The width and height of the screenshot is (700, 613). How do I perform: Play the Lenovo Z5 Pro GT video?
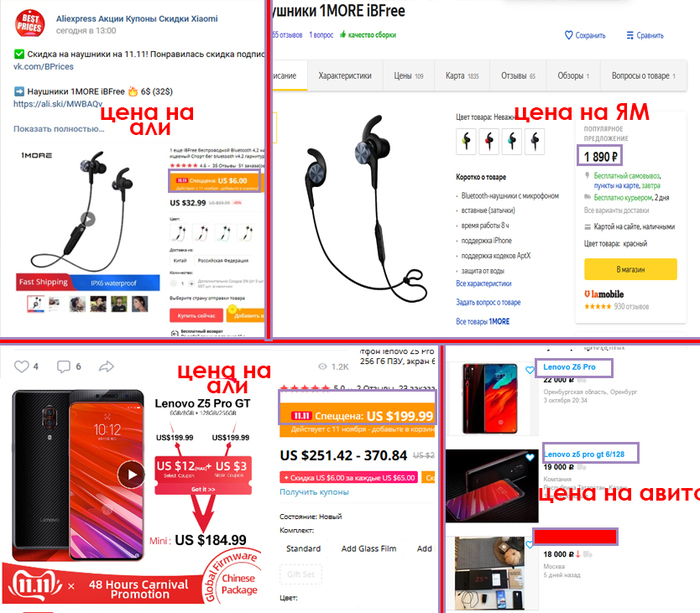(x=130, y=474)
